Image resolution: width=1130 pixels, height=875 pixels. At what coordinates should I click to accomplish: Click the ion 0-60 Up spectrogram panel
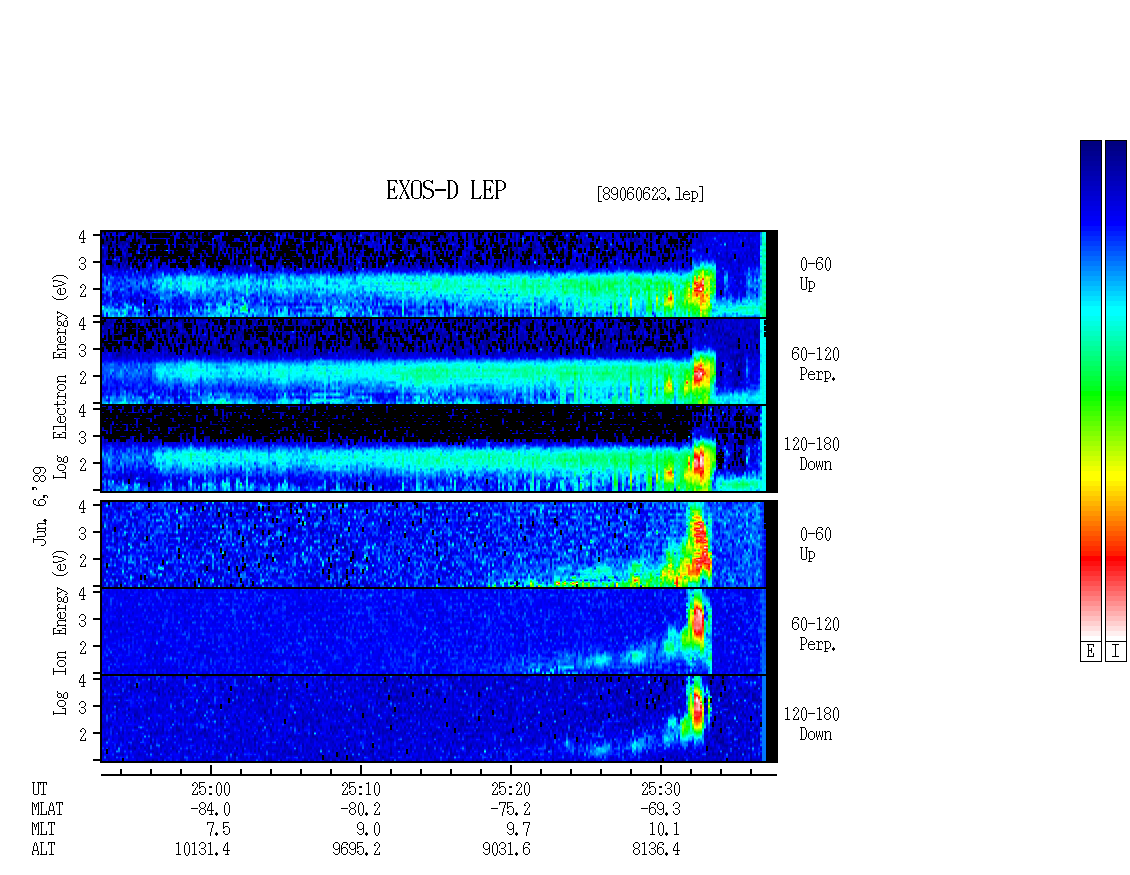[439, 544]
